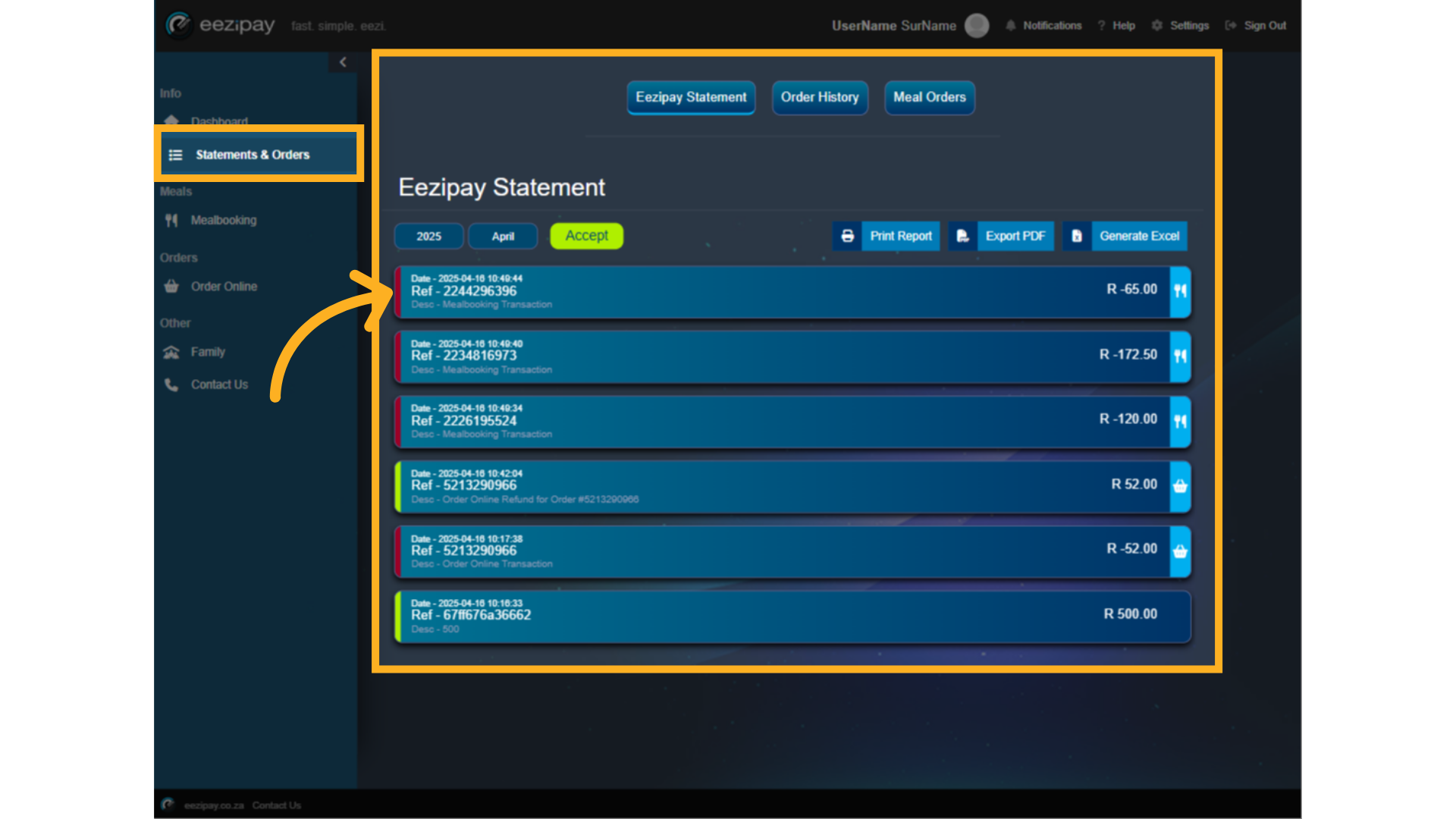1456x819 pixels.
Task: Click the Export PDF button
Action: point(1001,236)
